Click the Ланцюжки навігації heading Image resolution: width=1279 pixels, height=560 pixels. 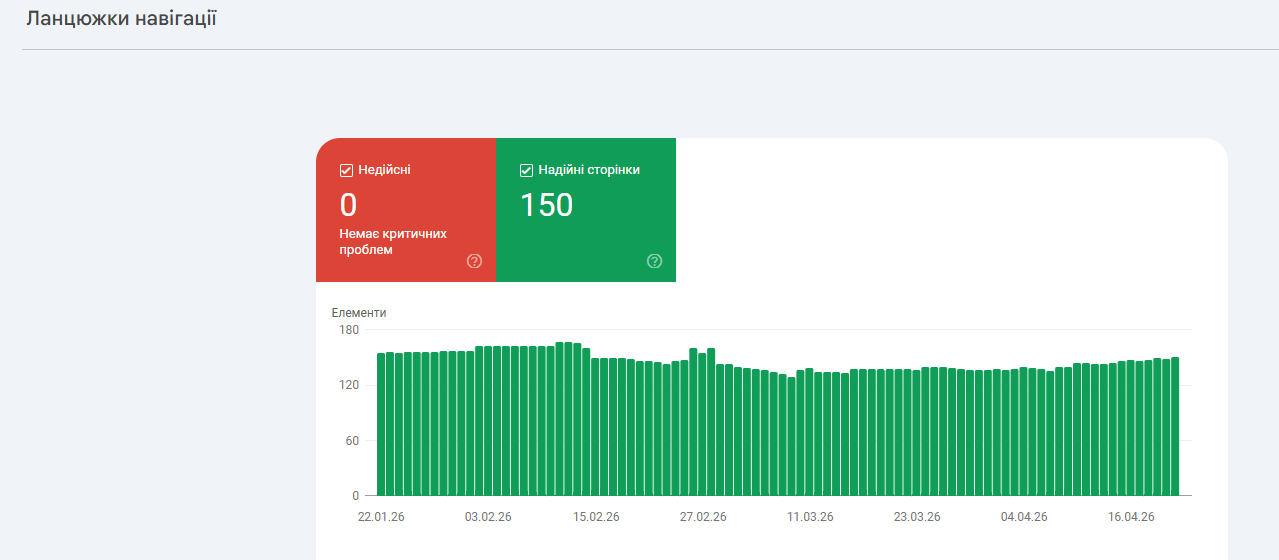coord(121,19)
